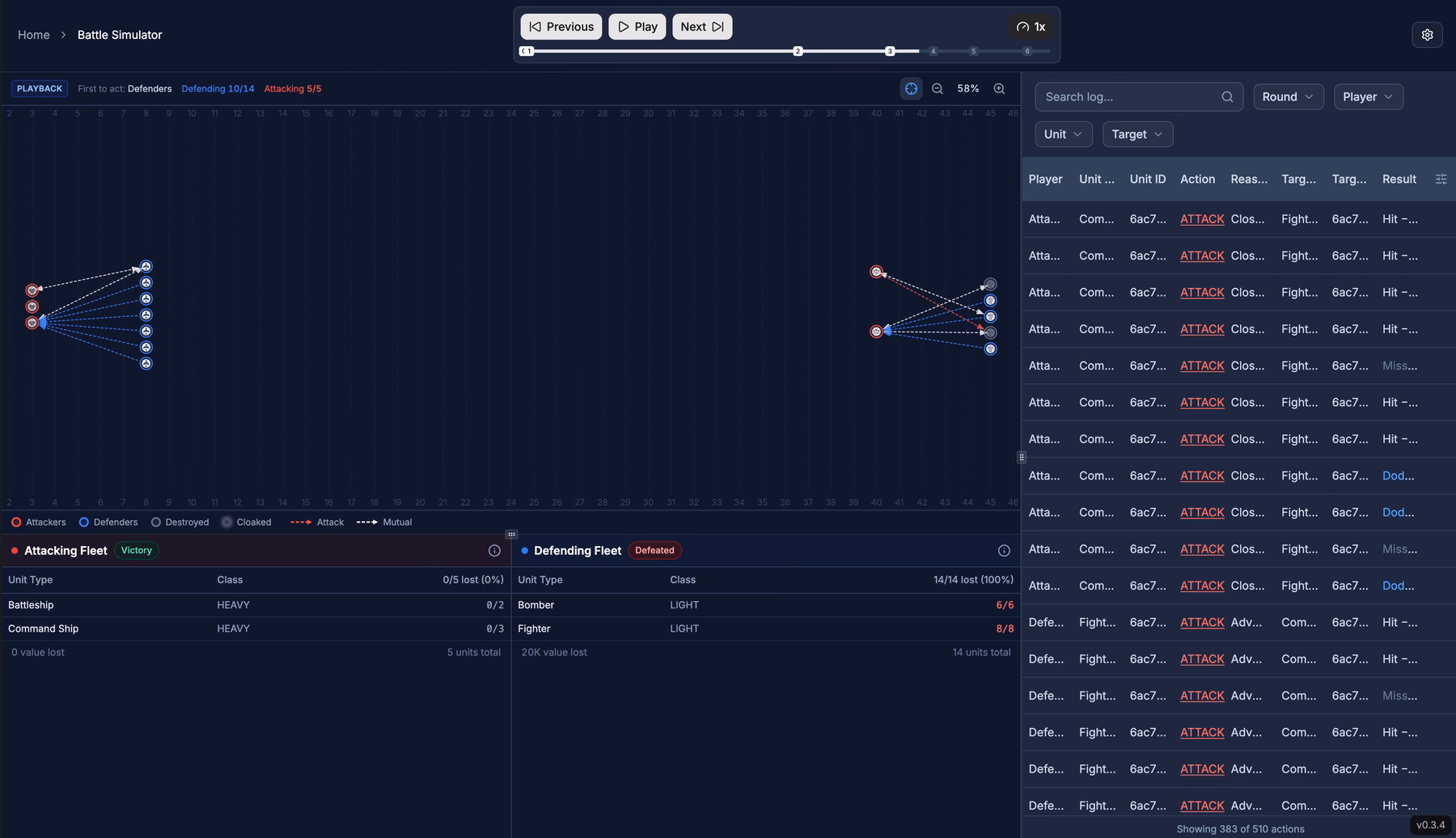Sort by Action column header
Screen dimensions: 1456x838
click(1197, 179)
